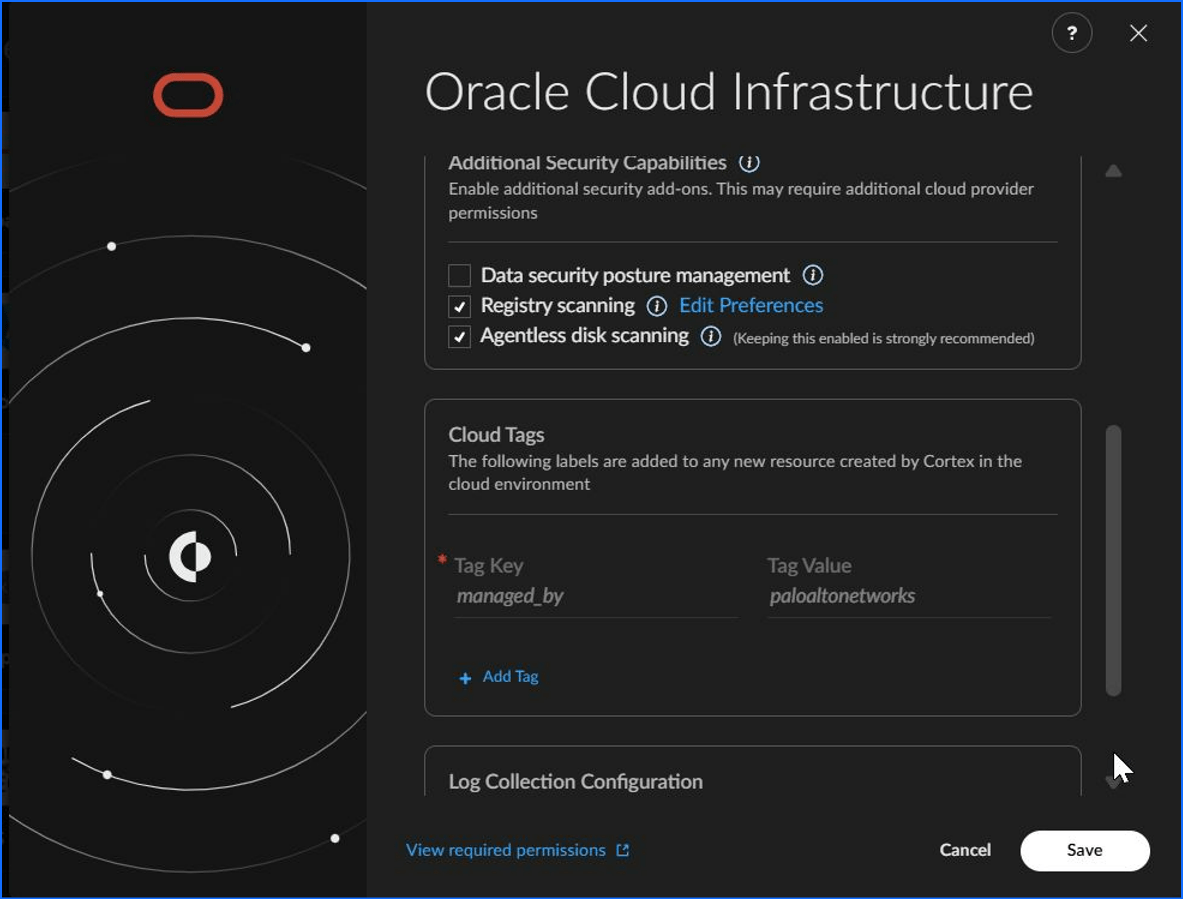Click the Tag Key managed_by field
This screenshot has width=1183, height=899.
(596, 597)
